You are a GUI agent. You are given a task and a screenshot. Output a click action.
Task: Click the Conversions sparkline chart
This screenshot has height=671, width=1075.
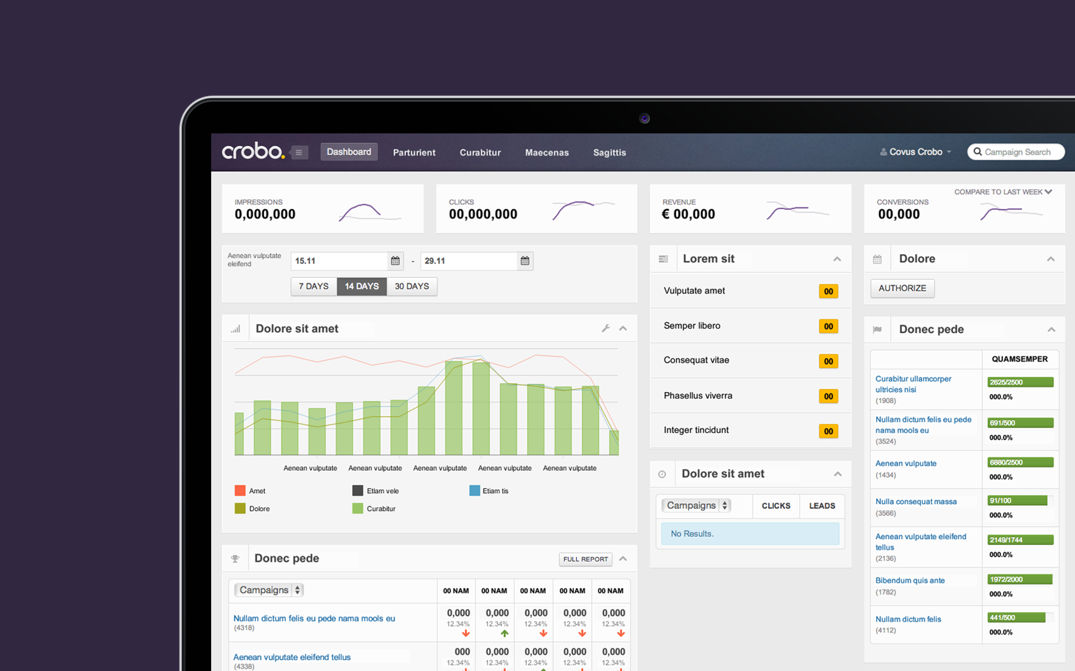pos(1012,212)
